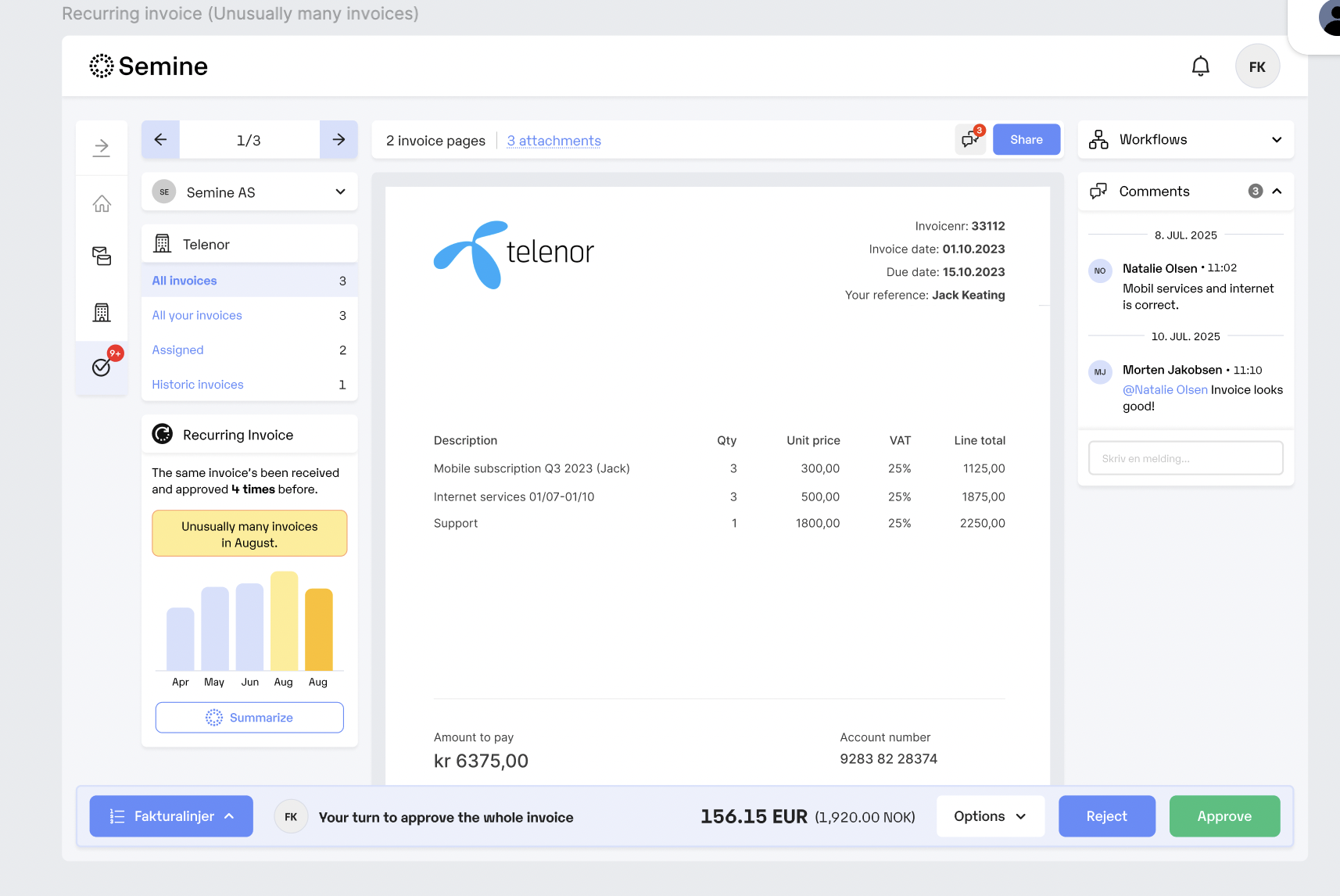
Task: Expand the sidebar with the arrow icon
Action: click(x=102, y=147)
